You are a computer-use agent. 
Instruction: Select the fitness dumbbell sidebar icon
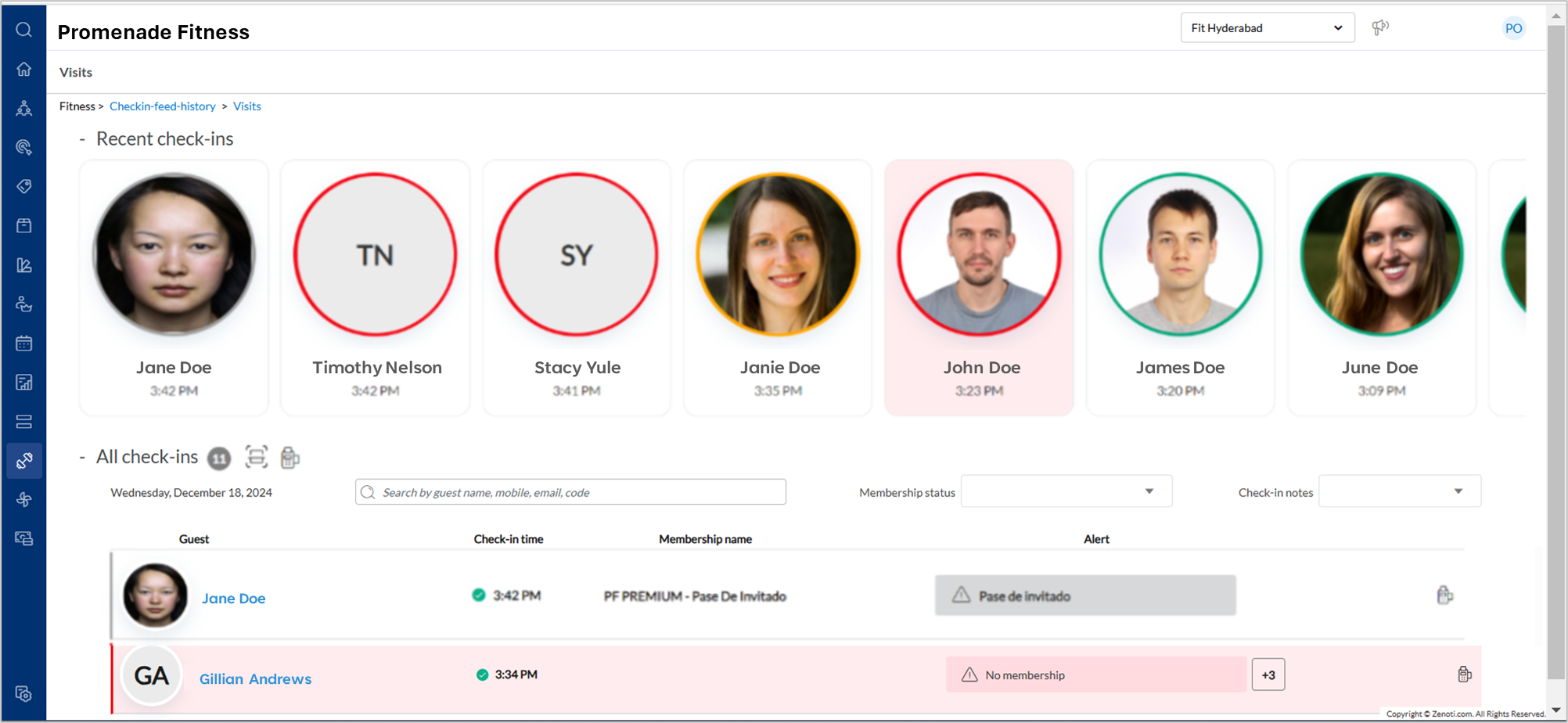(x=24, y=461)
